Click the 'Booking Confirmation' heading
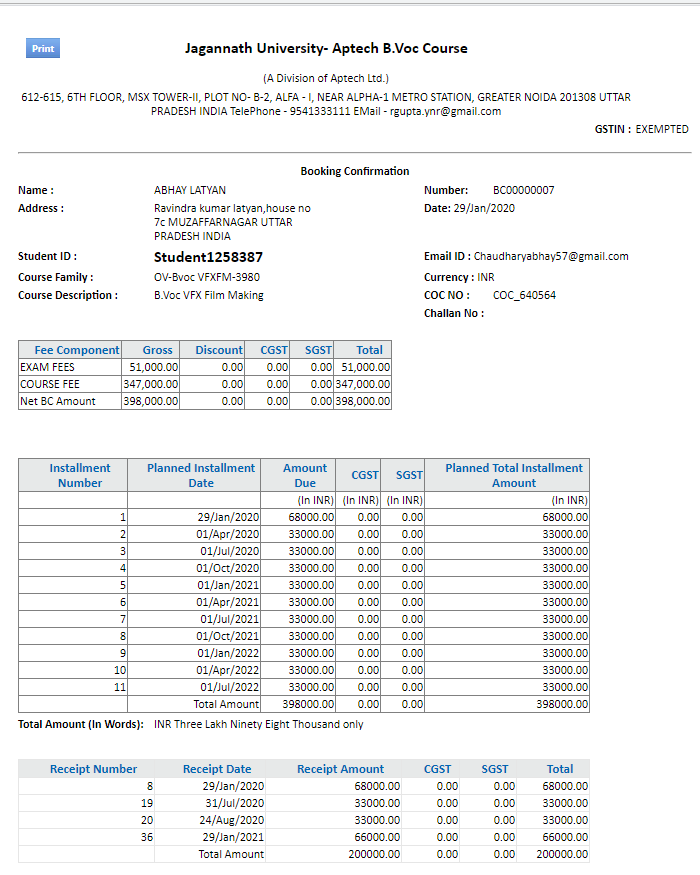 (x=354, y=171)
